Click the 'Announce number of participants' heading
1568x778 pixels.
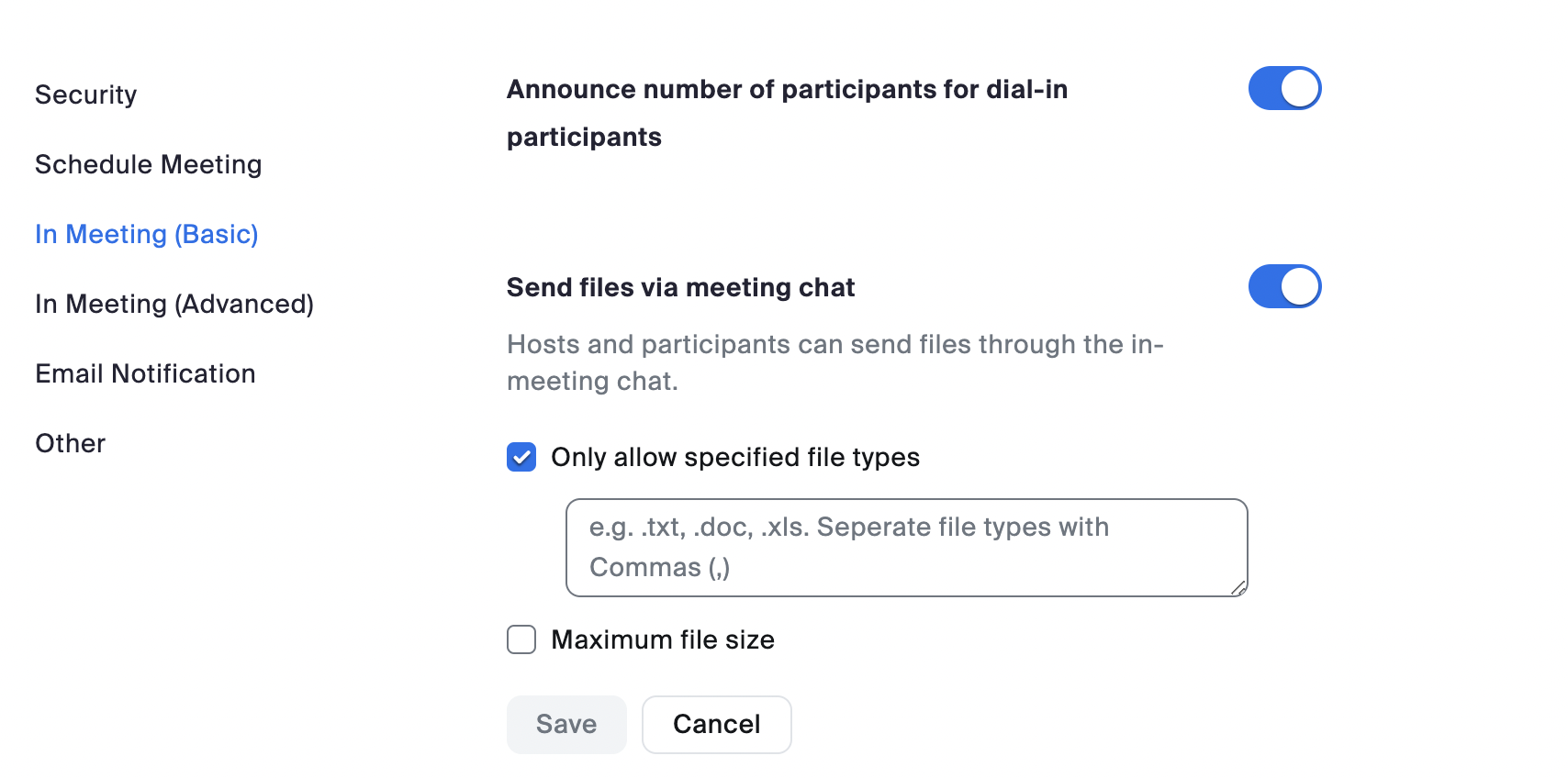pos(787,89)
